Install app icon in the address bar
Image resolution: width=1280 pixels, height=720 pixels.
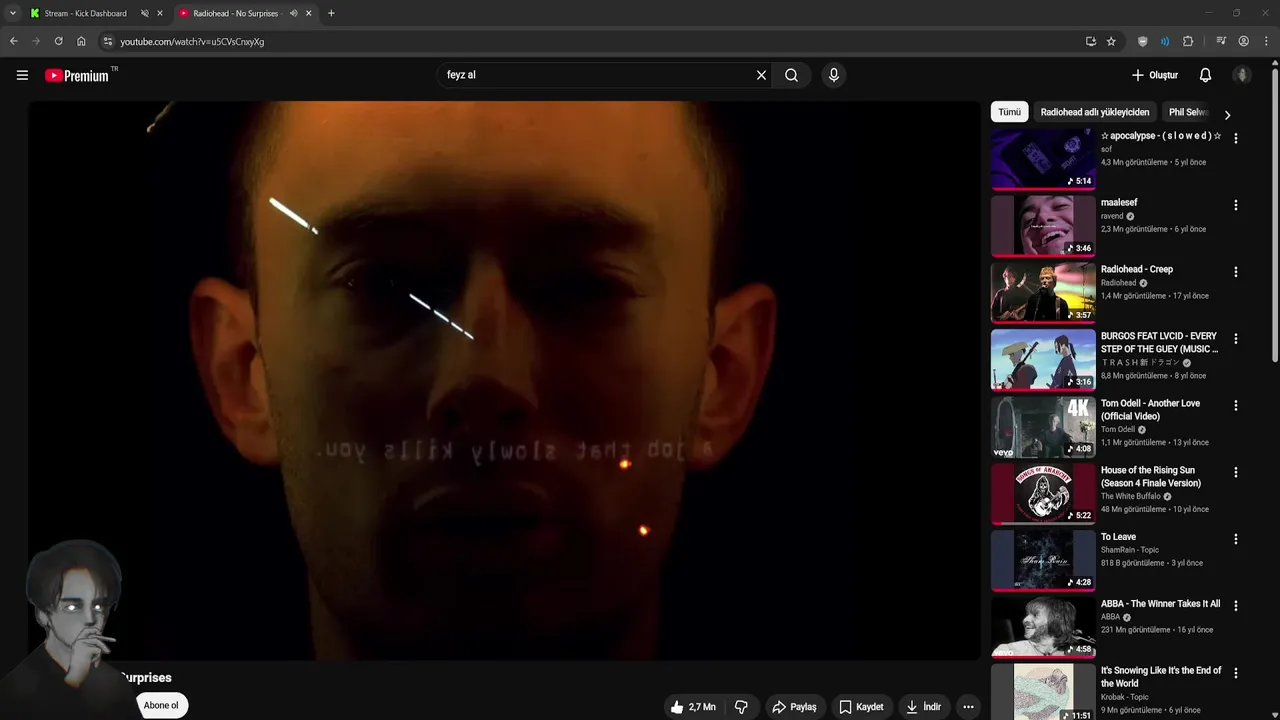[x=1091, y=41]
